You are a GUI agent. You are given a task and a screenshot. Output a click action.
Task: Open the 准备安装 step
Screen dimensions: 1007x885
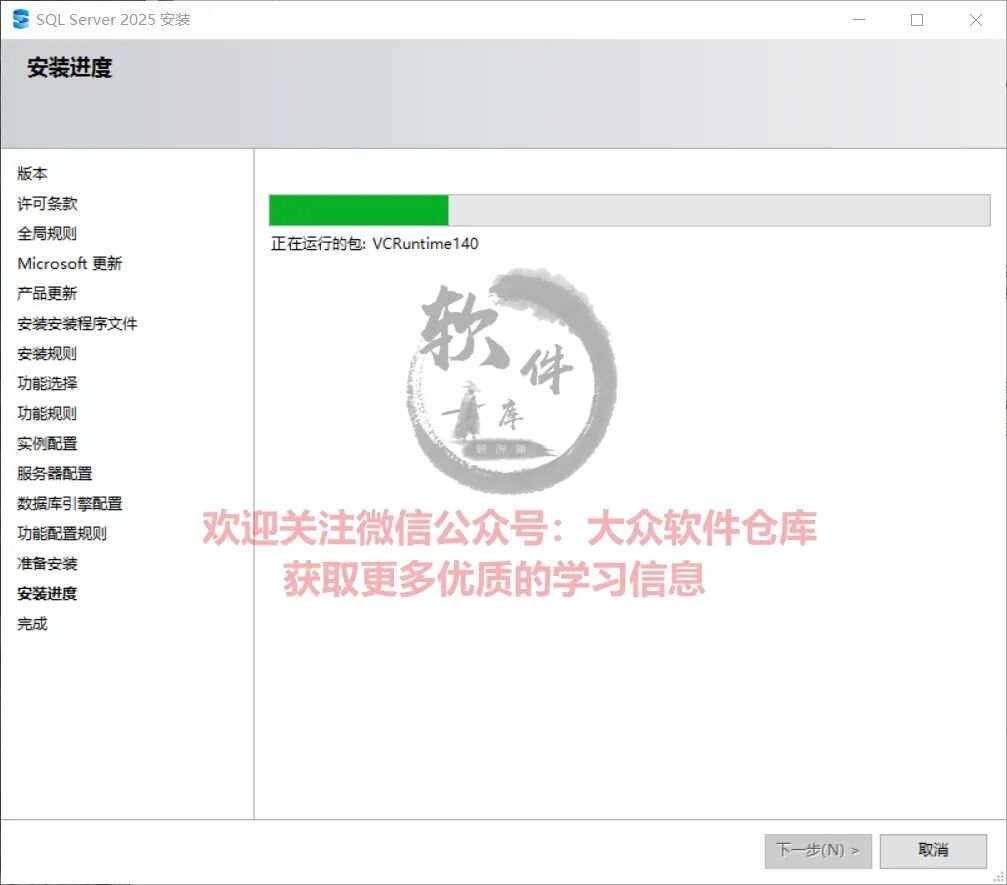[47, 563]
